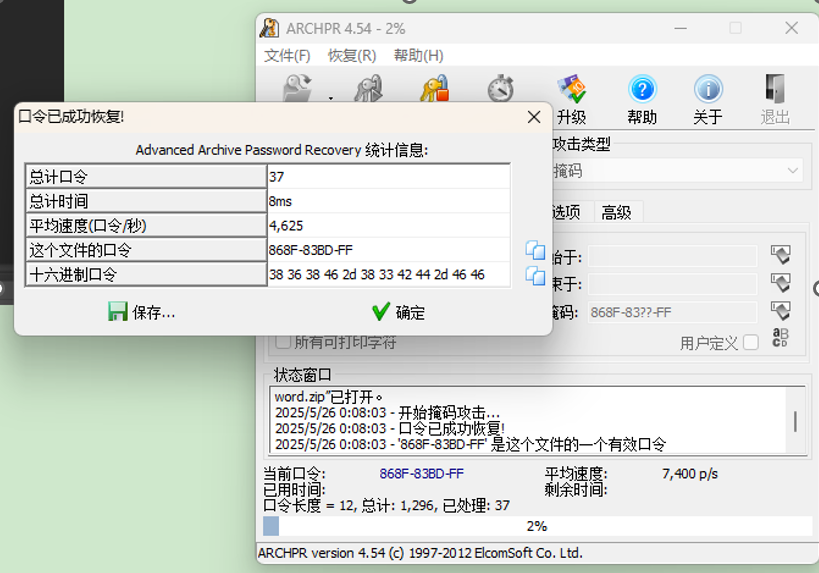The width and height of the screenshot is (819, 573).
Task: Click the Stop recovery key icon
Action: pos(435,88)
